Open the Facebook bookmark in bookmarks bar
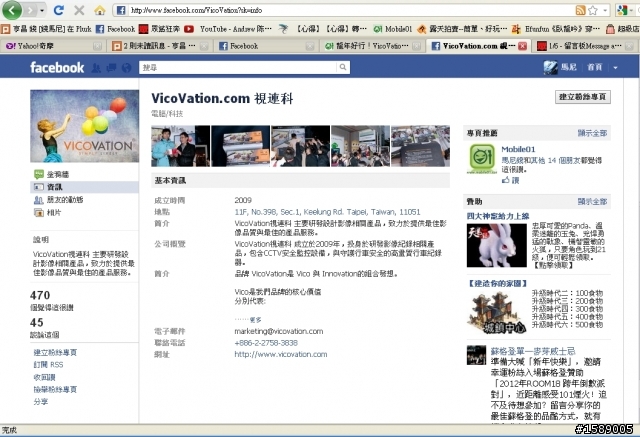The width and height of the screenshot is (640, 437). (x=116, y=29)
